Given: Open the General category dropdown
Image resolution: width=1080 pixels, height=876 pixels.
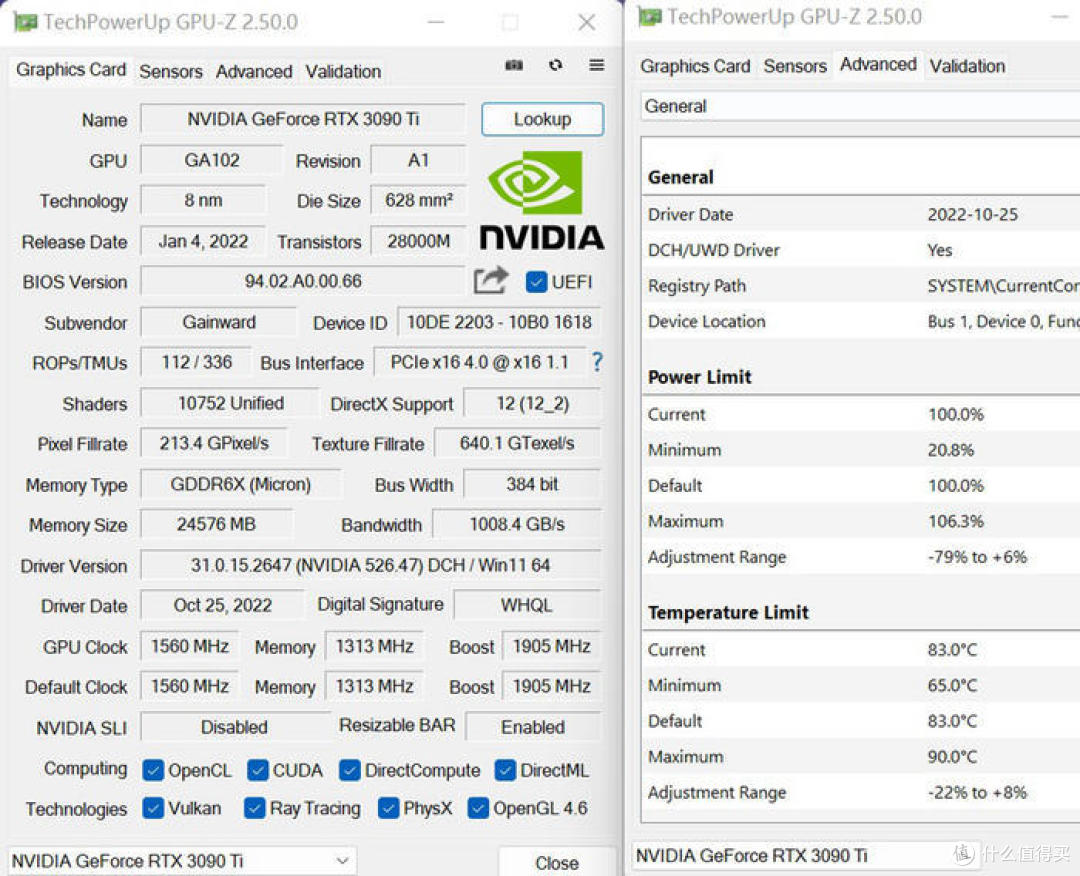Looking at the screenshot, I should [x=860, y=106].
